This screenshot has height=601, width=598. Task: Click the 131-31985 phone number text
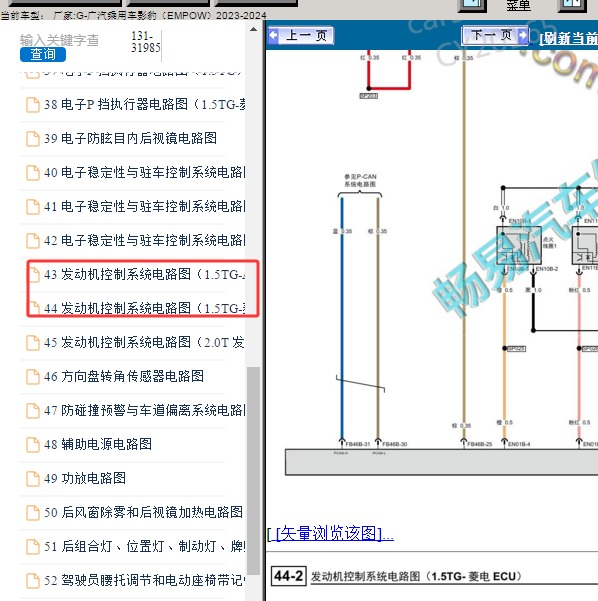pos(145,42)
